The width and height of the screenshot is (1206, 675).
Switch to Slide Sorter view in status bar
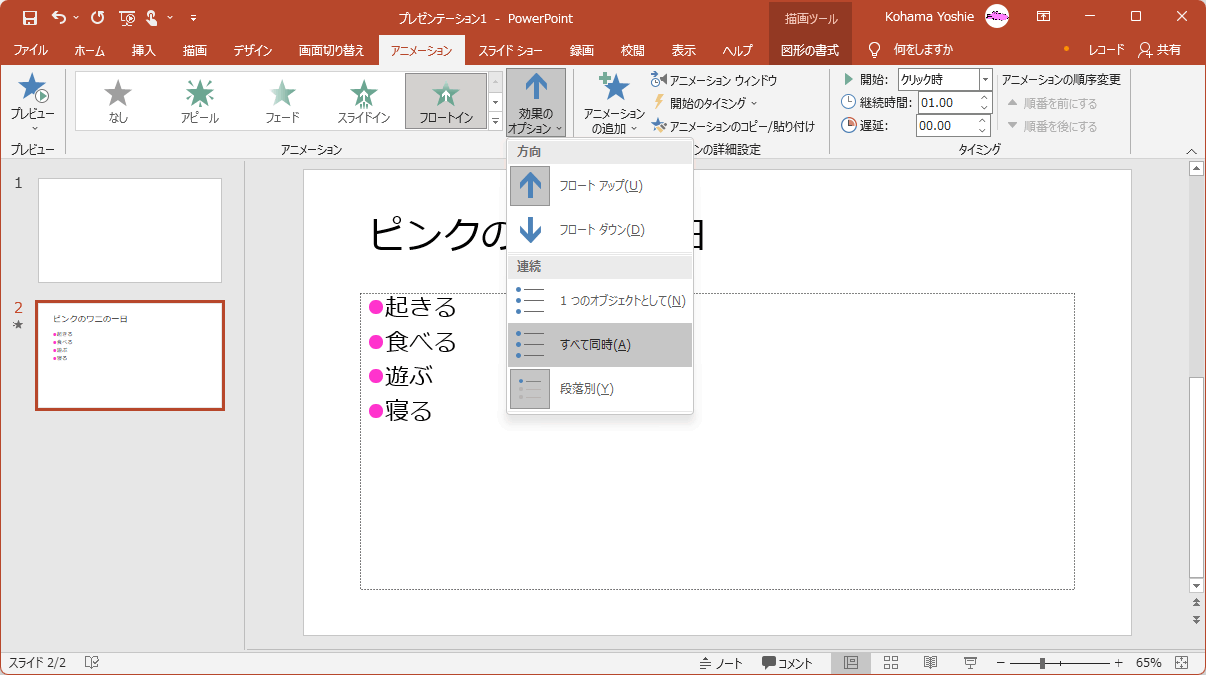pyautogui.click(x=891, y=663)
